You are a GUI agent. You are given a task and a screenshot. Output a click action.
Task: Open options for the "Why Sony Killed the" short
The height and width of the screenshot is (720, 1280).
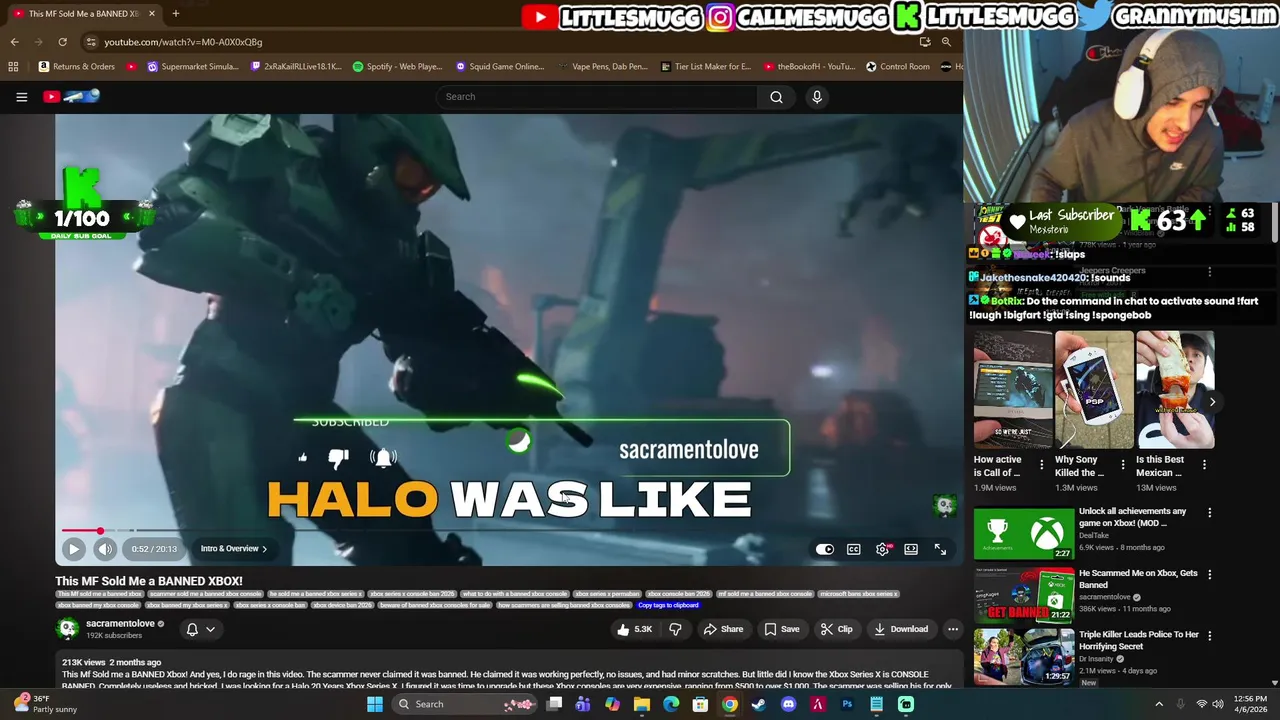(x=1123, y=465)
